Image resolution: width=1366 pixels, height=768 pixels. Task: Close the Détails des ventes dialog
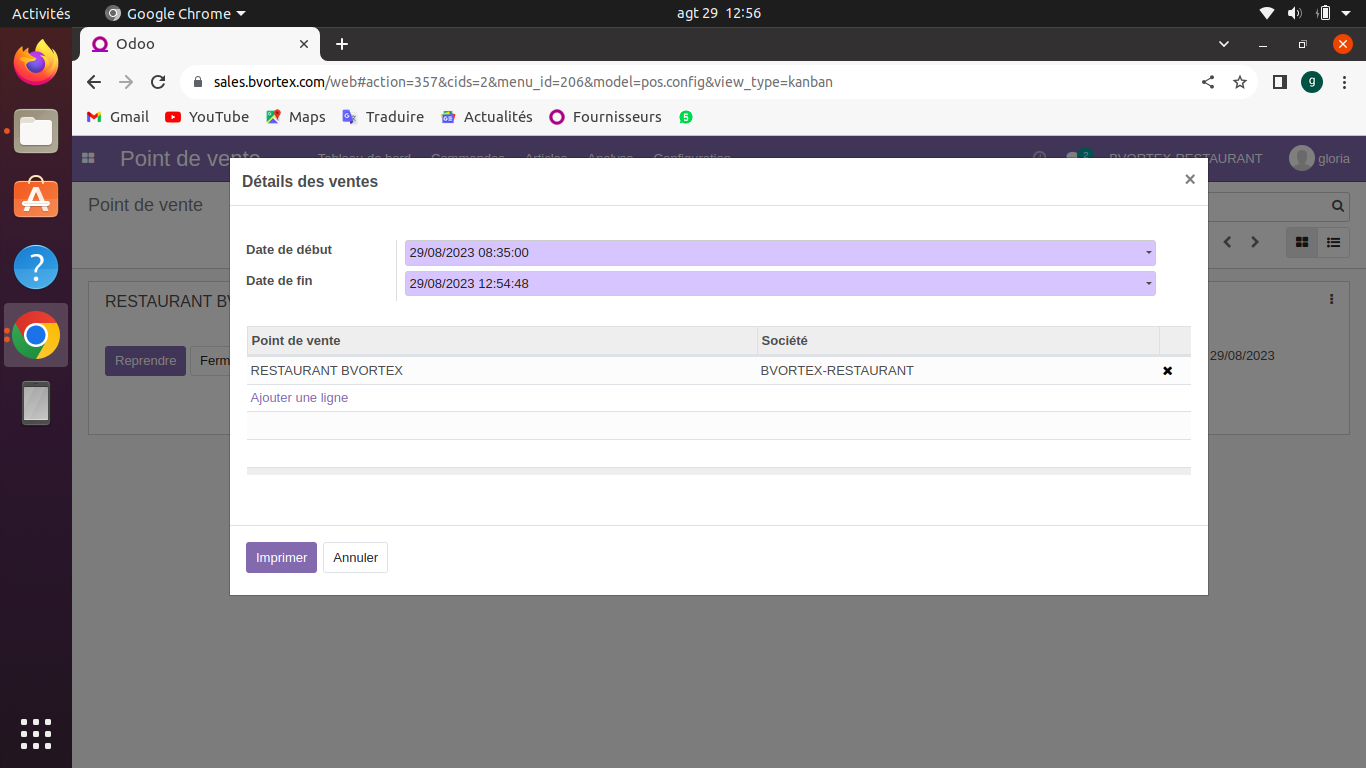click(1189, 180)
